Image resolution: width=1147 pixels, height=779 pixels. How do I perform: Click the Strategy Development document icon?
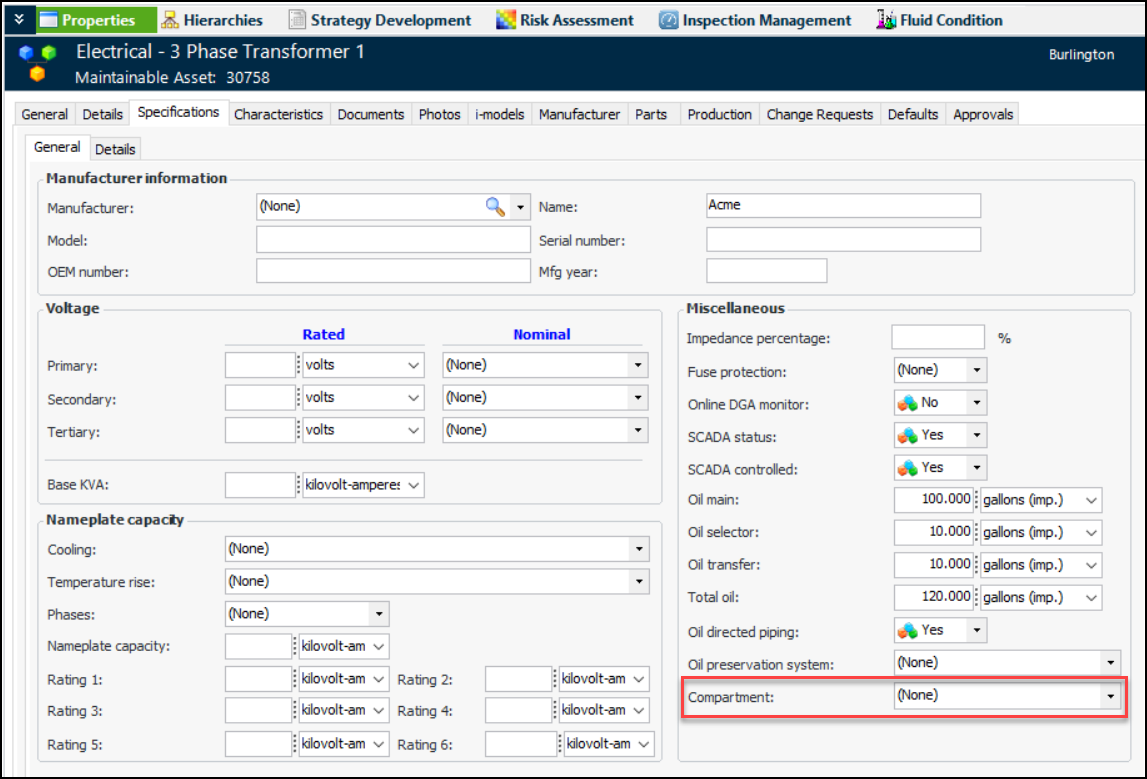click(x=297, y=20)
